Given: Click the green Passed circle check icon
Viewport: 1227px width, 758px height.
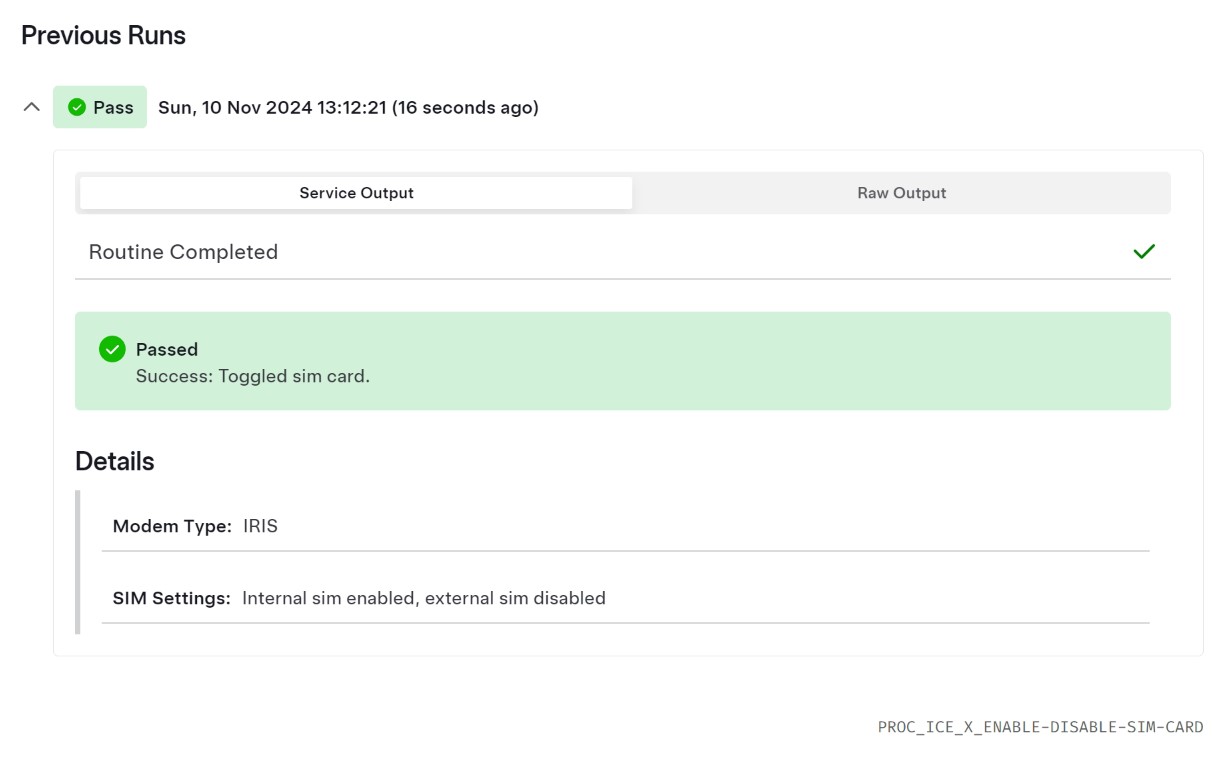Looking at the screenshot, I should (112, 349).
